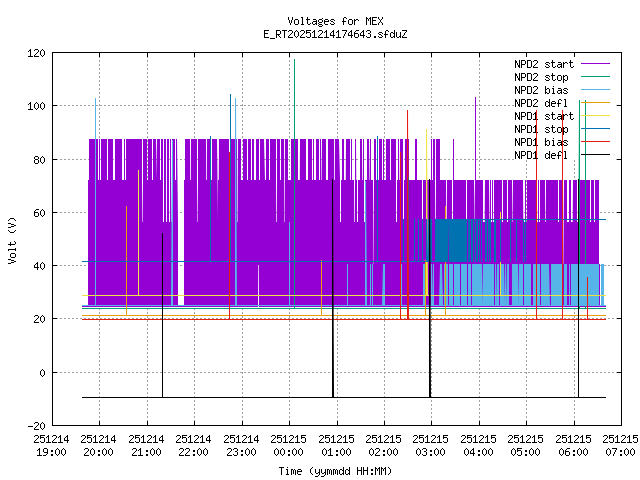Click the E_RT20251214174643.sfduZ filename subtitle
The width and height of the screenshot is (640, 480).
335,34
